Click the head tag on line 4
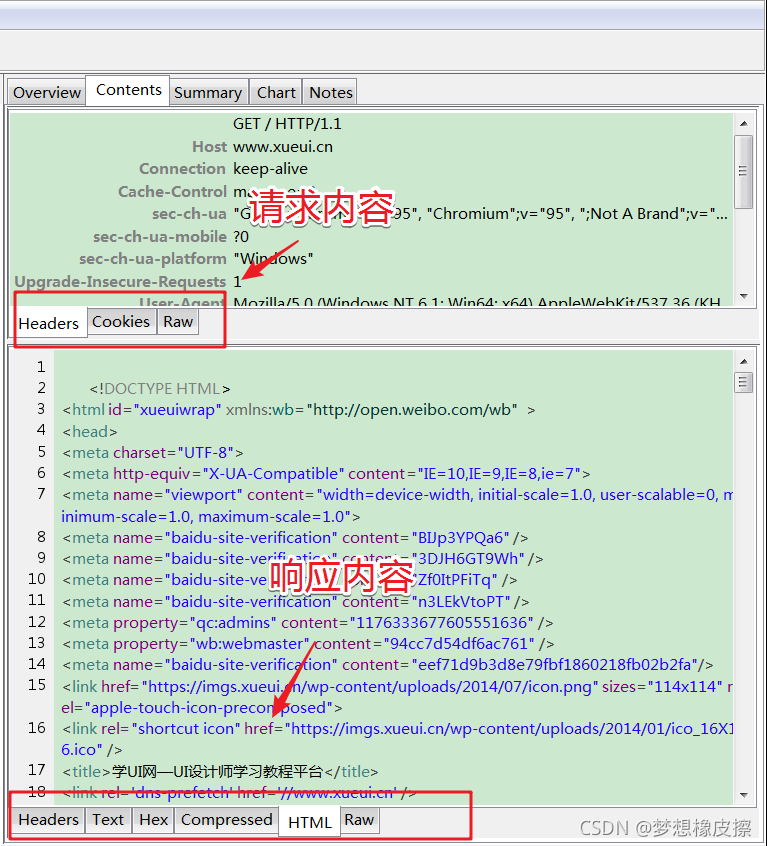Viewport: 767px width, 846px height. tap(90, 432)
